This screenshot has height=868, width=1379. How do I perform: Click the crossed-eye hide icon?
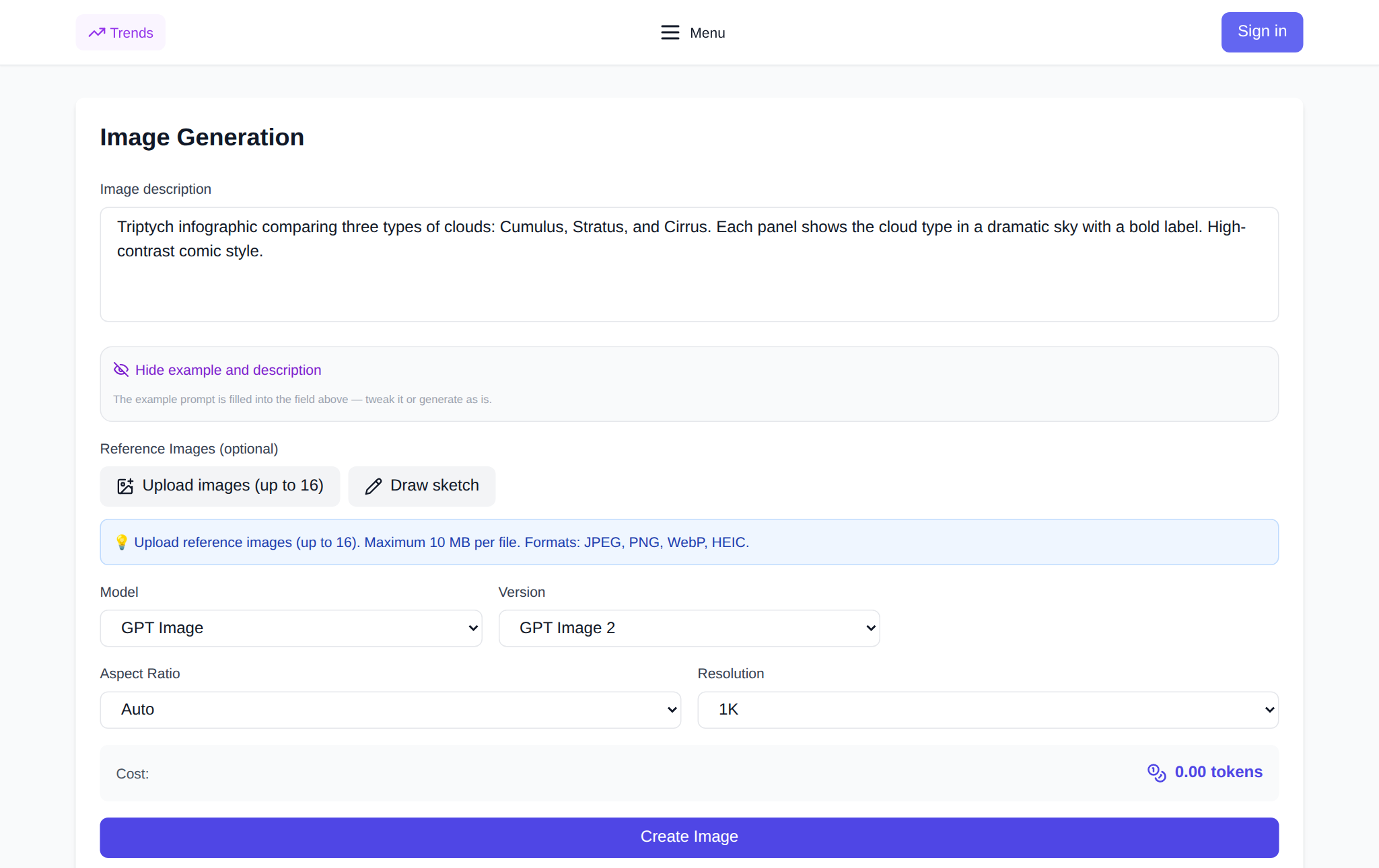(121, 369)
